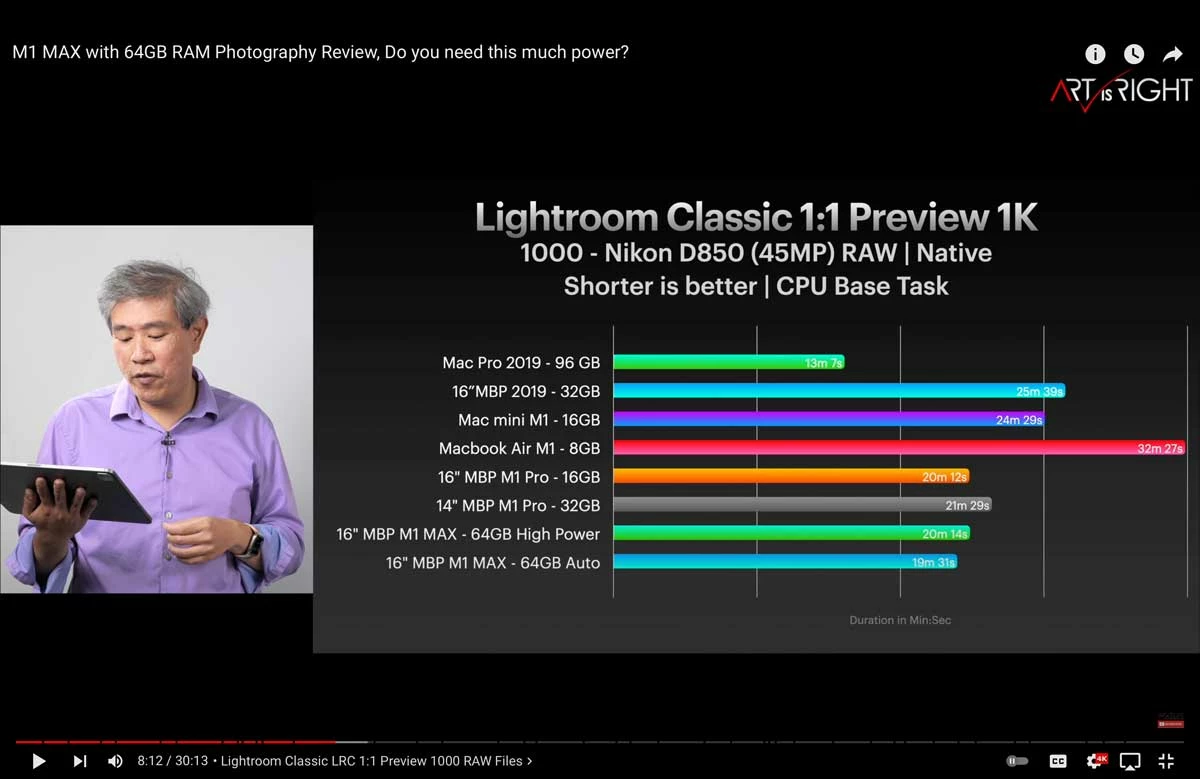The width and height of the screenshot is (1200, 779).
Task: Open the chapter list 'Lightroom Classic LRC 1:1 Preview 1000 RAW Files'
Action: (376, 761)
